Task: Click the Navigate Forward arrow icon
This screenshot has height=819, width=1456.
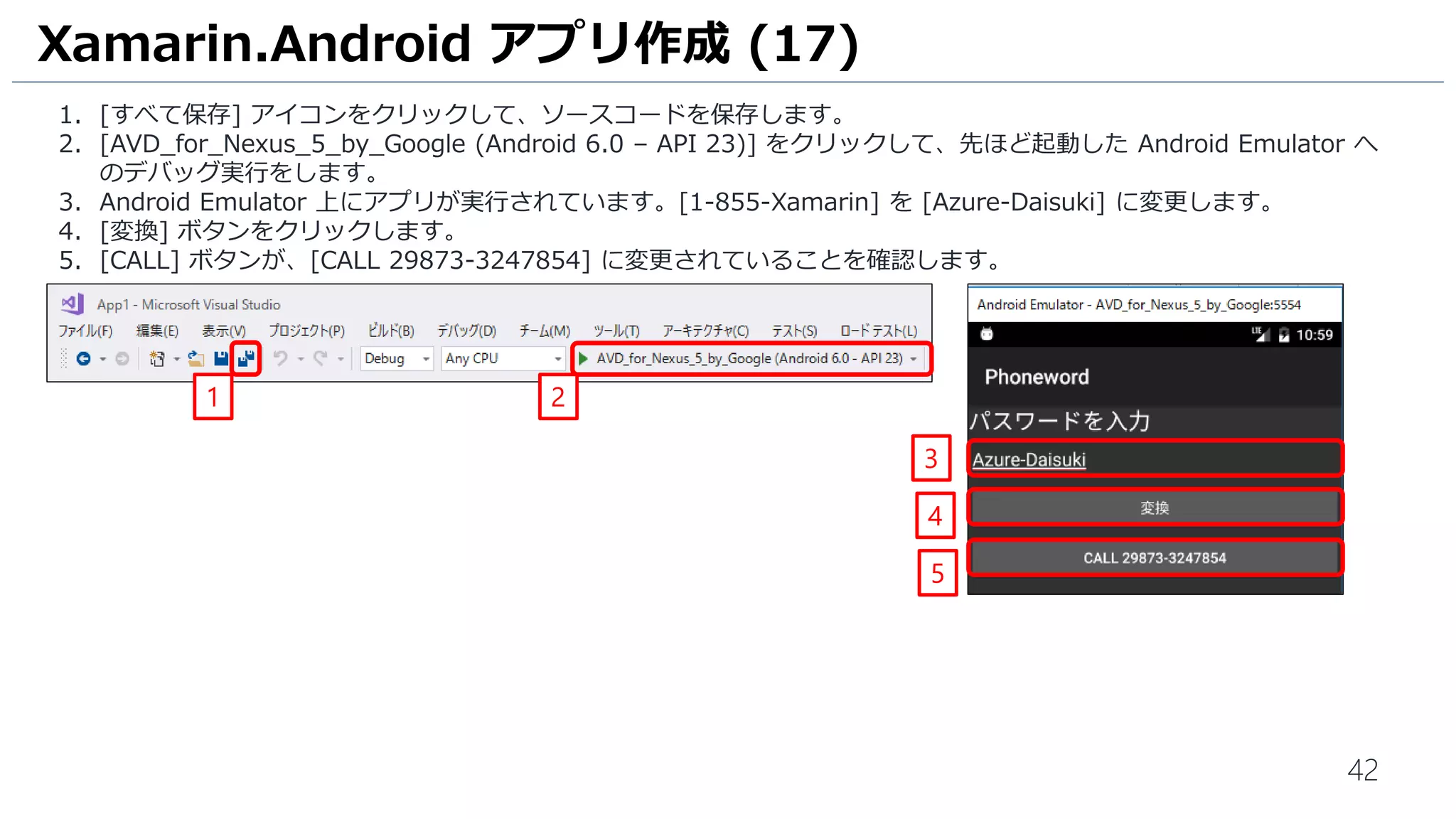Action: pyautogui.click(x=122, y=358)
